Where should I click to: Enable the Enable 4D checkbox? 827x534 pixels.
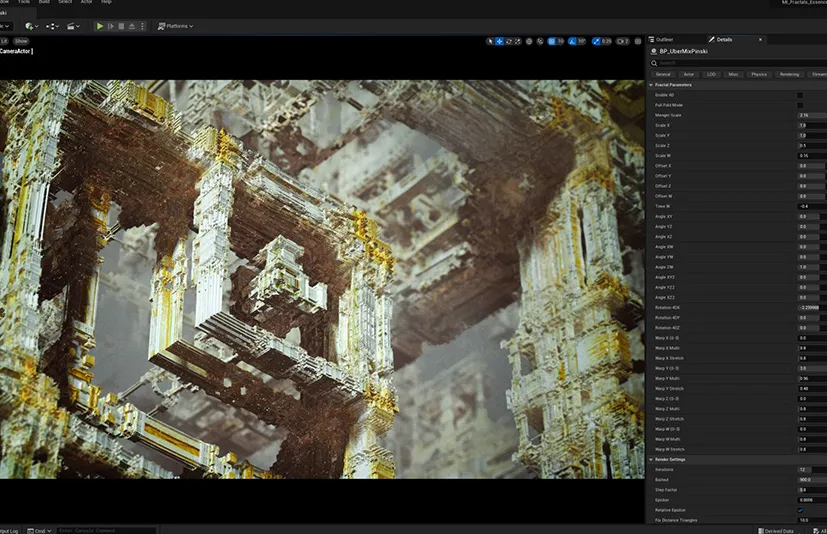(800, 95)
